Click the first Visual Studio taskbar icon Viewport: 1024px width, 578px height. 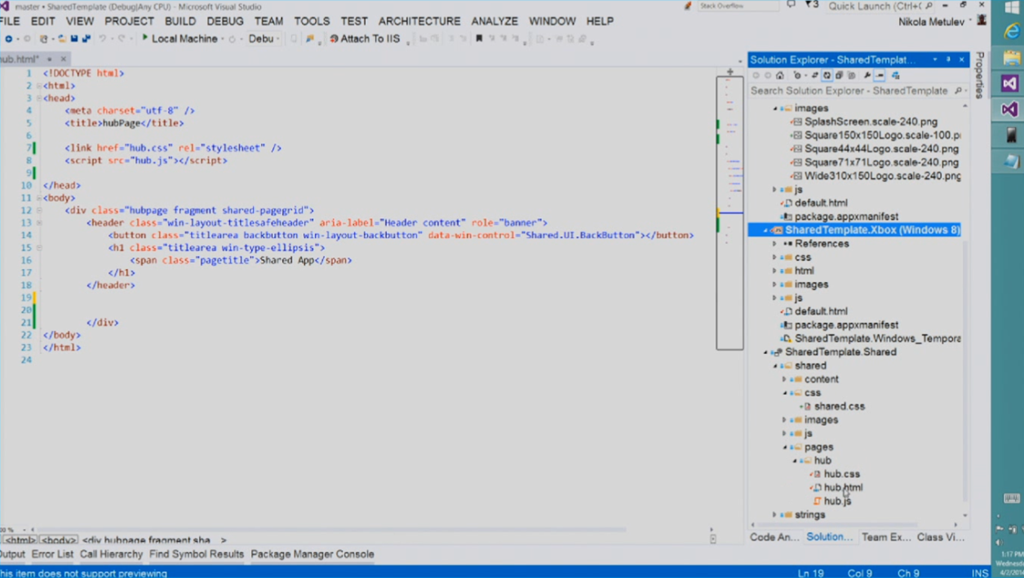1010,84
